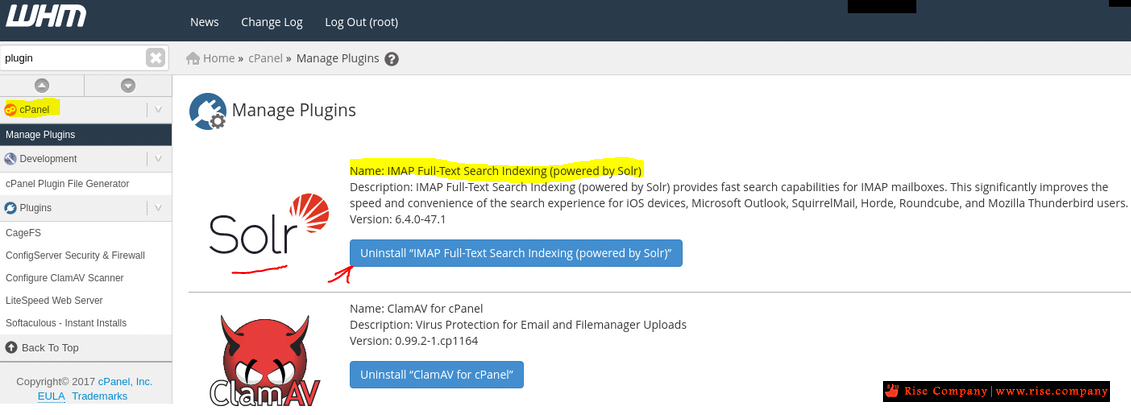Click the Name: ClamAV for cPanel text

416,309
